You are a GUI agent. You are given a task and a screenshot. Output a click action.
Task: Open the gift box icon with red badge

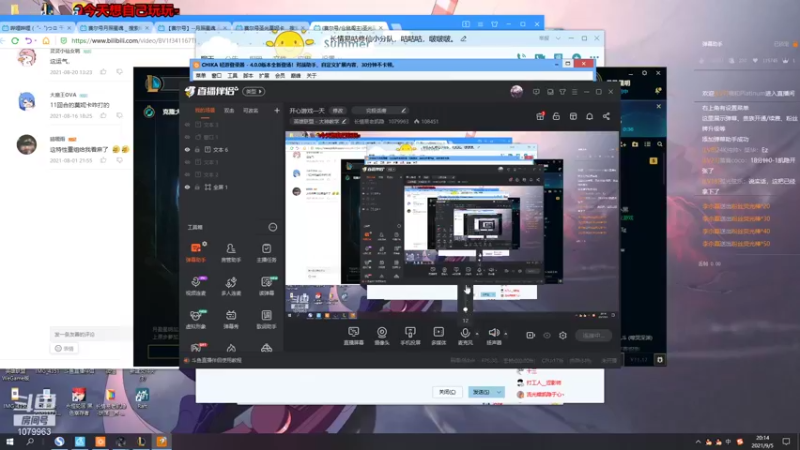click(540, 116)
